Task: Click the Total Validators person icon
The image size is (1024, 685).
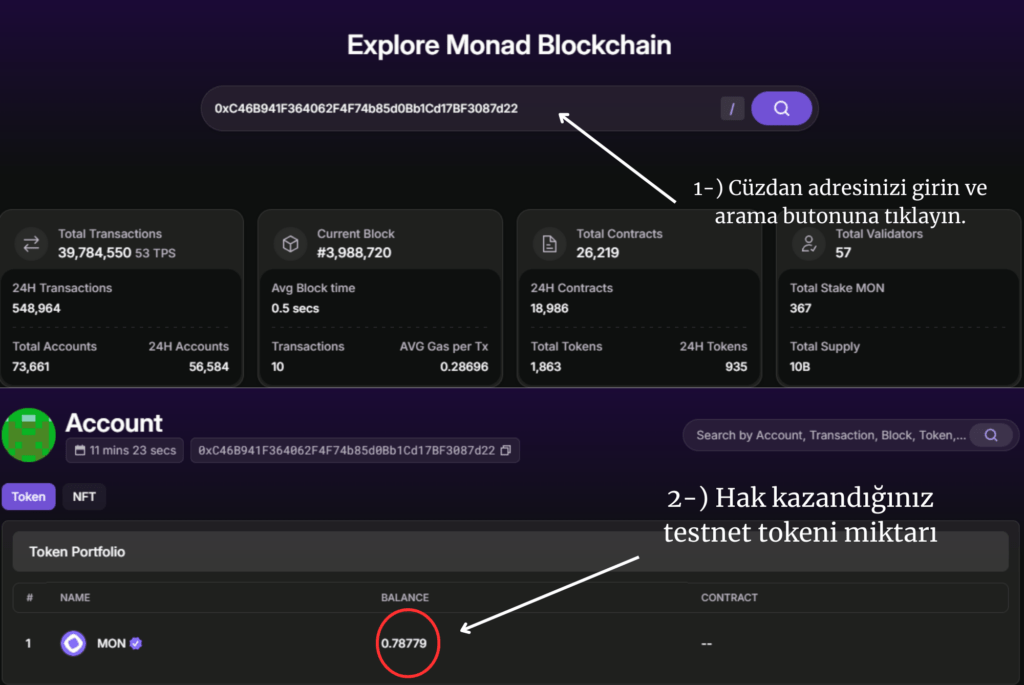Action: [x=808, y=243]
